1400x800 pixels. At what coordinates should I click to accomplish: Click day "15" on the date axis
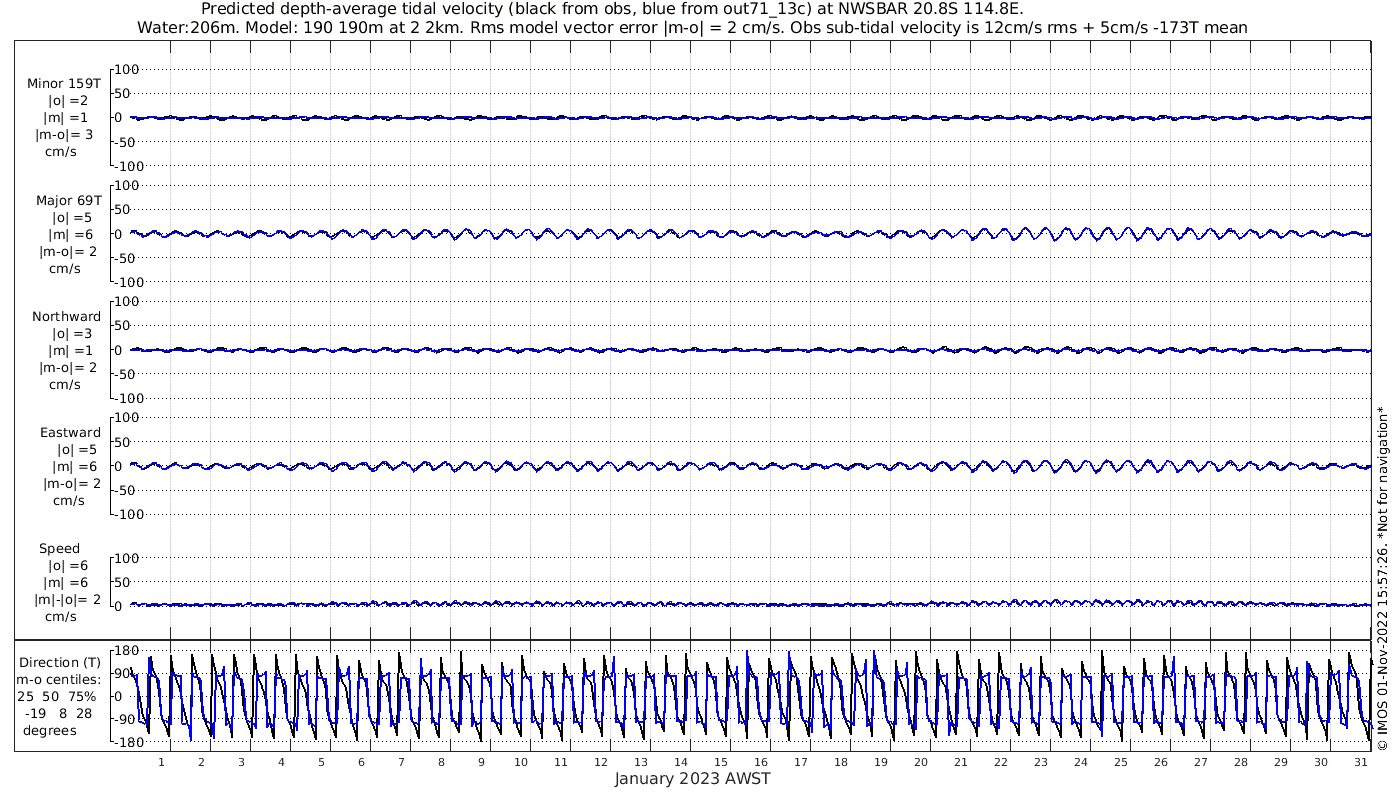coord(721,762)
